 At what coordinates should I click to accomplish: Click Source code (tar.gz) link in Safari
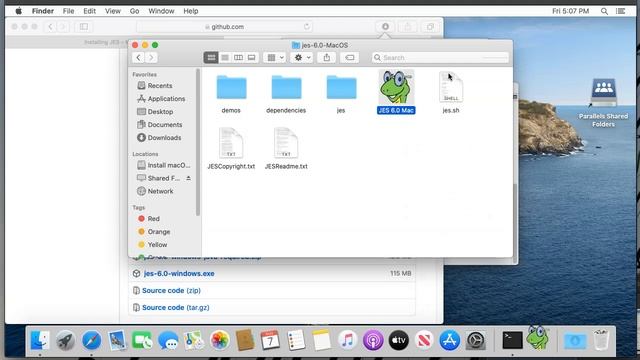[176, 307]
